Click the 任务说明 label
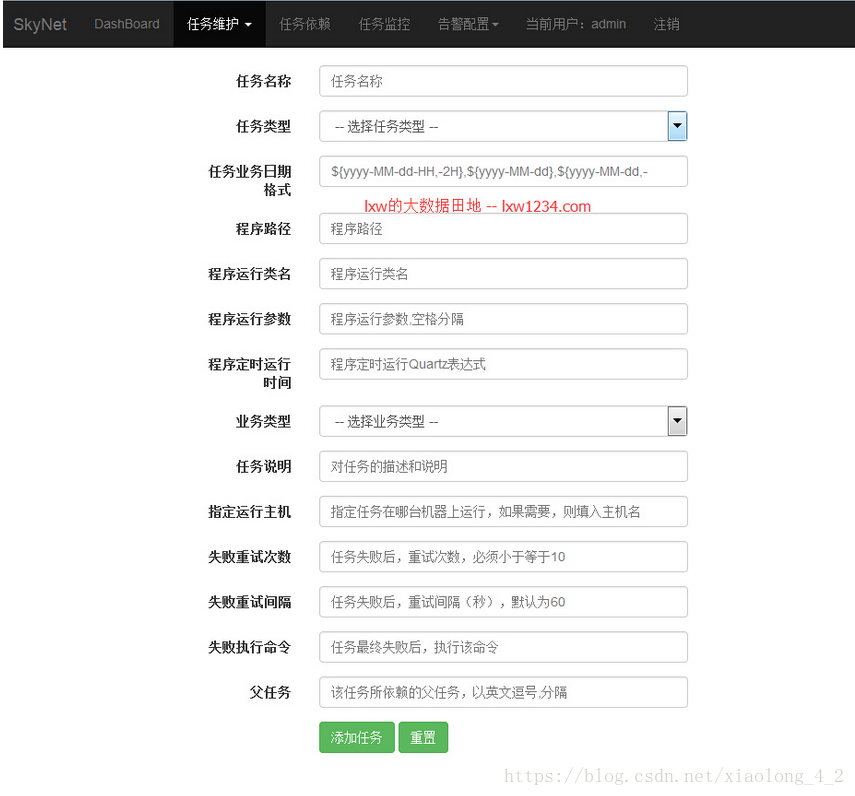Image resolution: width=855 pixels, height=796 pixels. 263,467
